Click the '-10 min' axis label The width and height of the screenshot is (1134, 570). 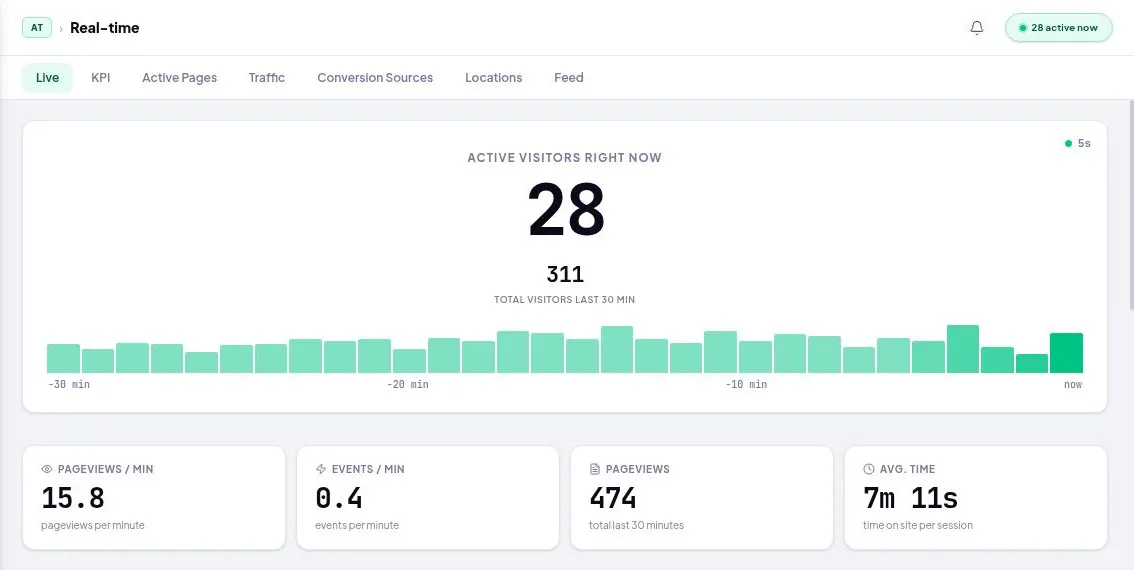746,385
